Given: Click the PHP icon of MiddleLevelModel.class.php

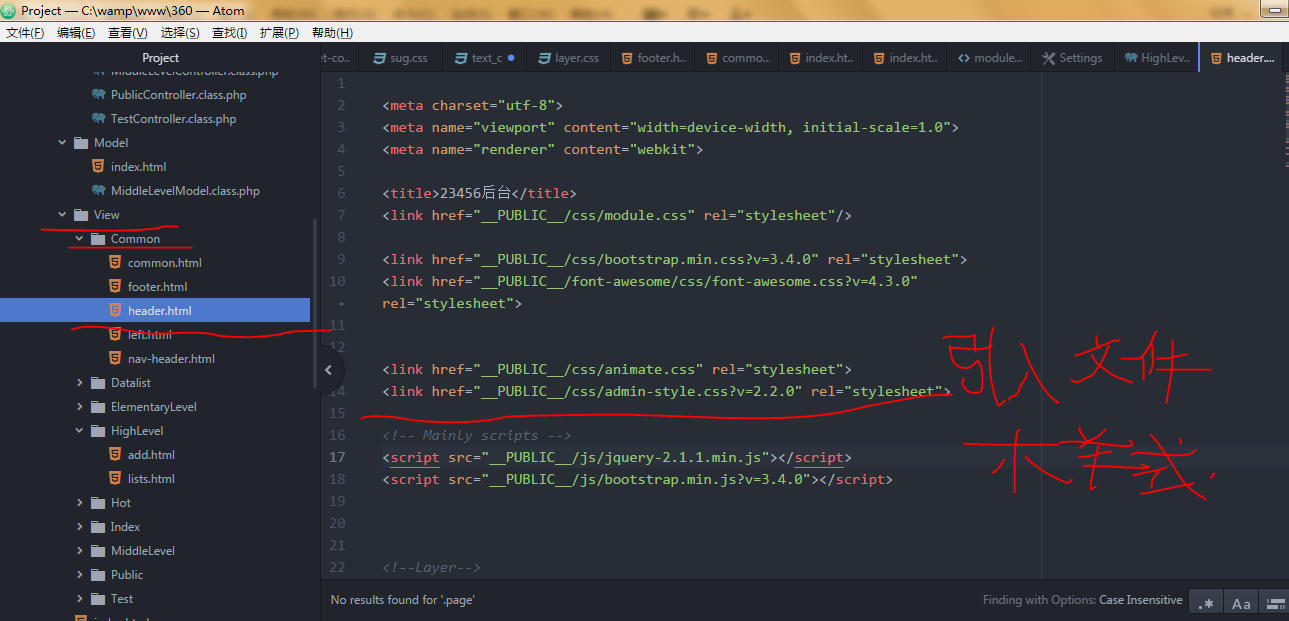Looking at the screenshot, I should pyautogui.click(x=98, y=191).
